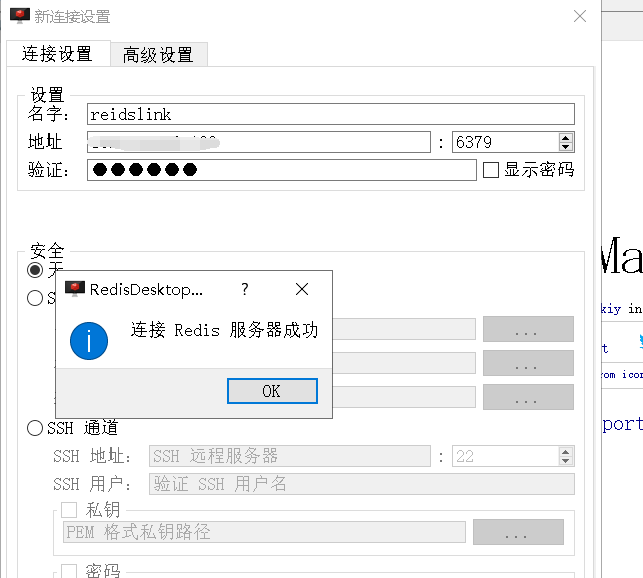Screen dimensions: 643x578
Task: Enable the 显示密码 checkbox
Action: 491,170
